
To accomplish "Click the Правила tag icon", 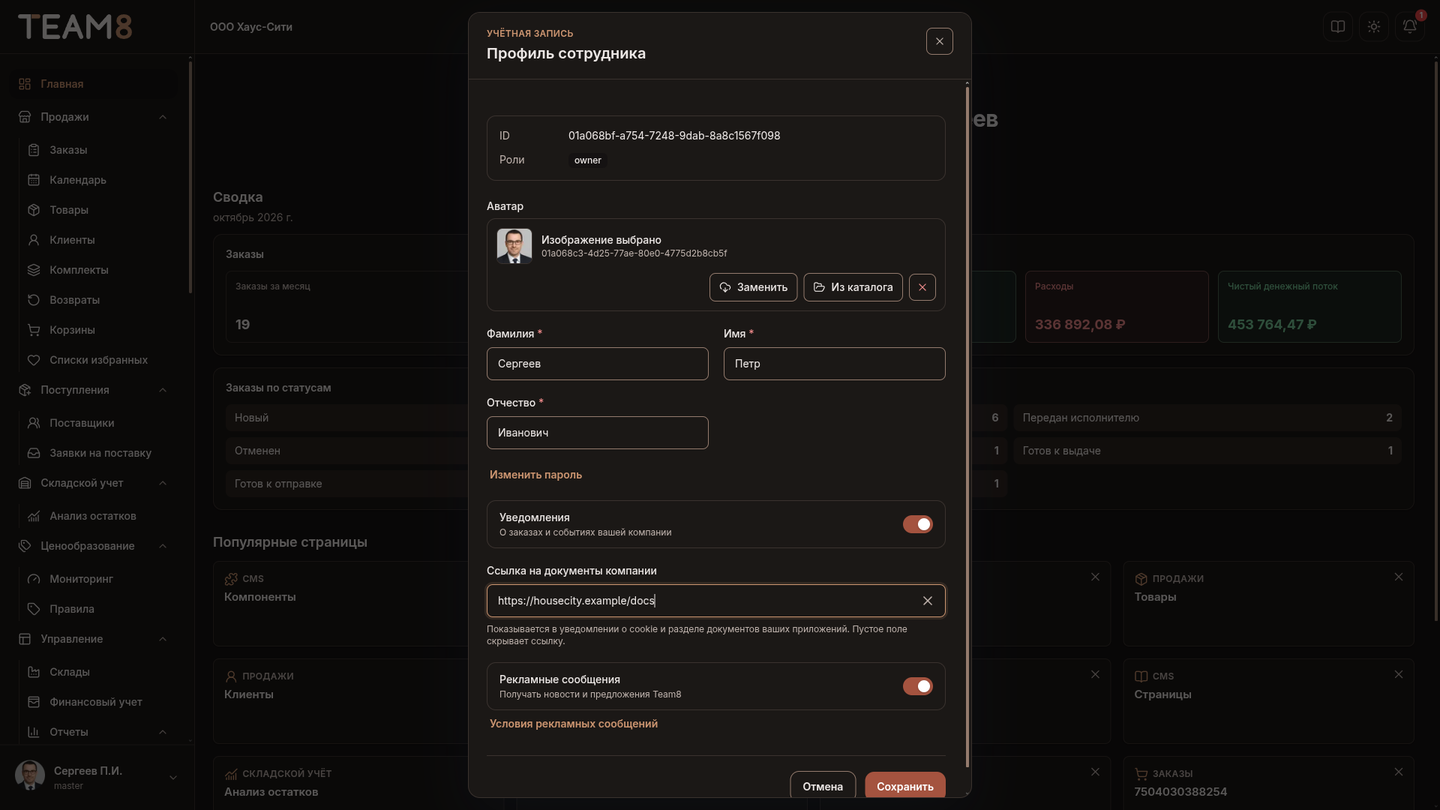I will (x=34, y=609).
